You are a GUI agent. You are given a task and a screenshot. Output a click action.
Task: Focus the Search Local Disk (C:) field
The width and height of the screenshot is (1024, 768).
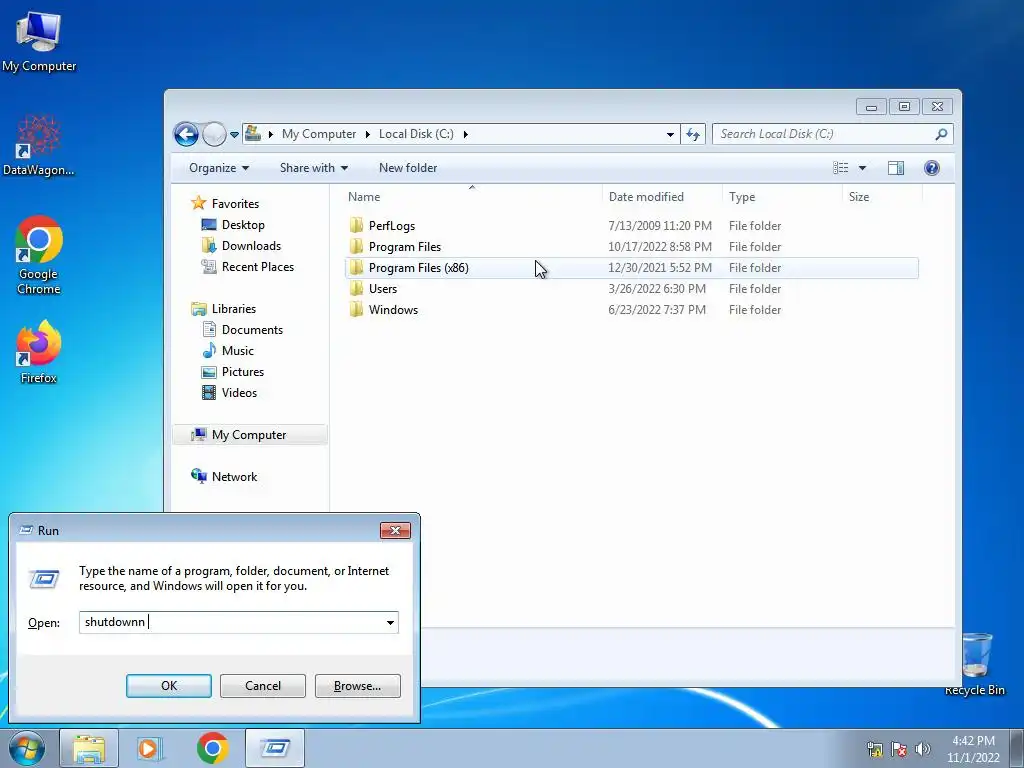coord(833,134)
